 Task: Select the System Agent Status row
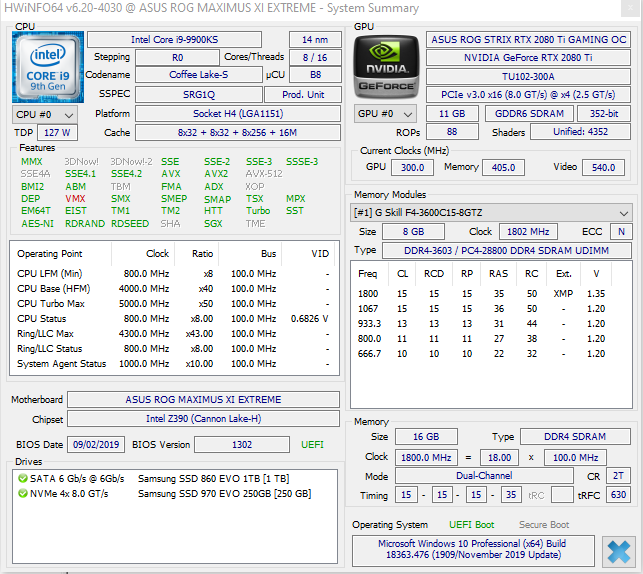pyautogui.click(x=174, y=364)
